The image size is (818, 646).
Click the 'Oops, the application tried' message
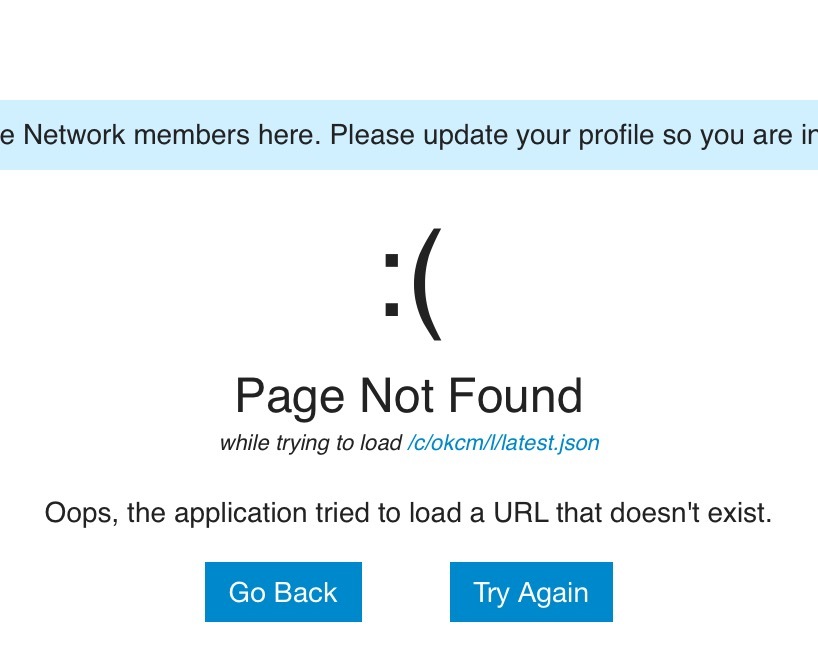click(408, 514)
